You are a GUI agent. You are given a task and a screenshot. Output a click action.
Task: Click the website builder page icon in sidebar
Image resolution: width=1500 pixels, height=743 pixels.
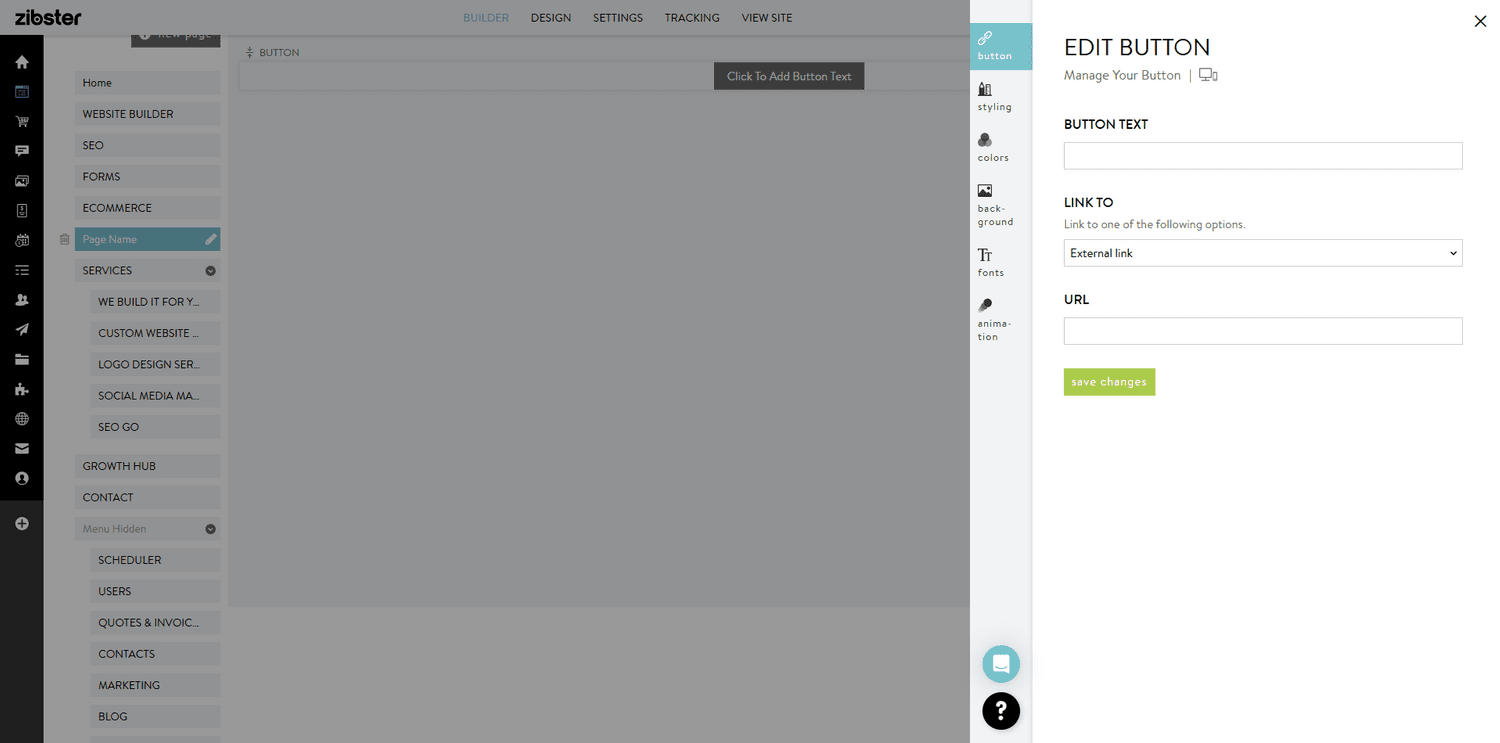[x=21, y=92]
